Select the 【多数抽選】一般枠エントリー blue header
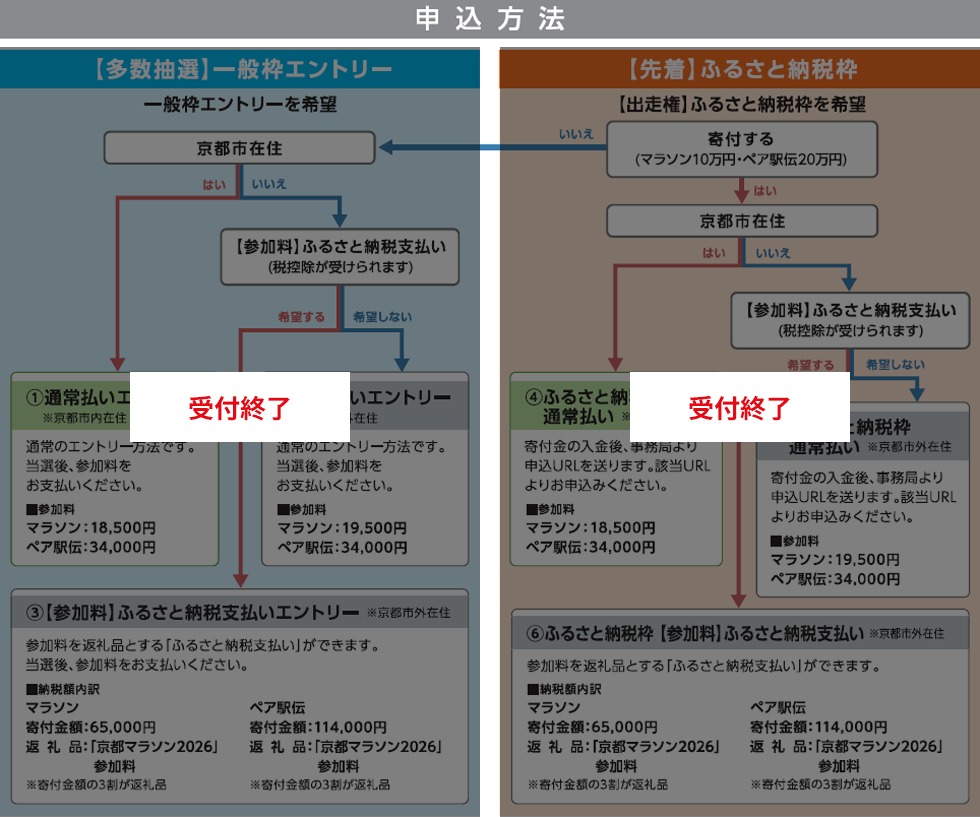The width and height of the screenshot is (980, 817). coord(240,69)
